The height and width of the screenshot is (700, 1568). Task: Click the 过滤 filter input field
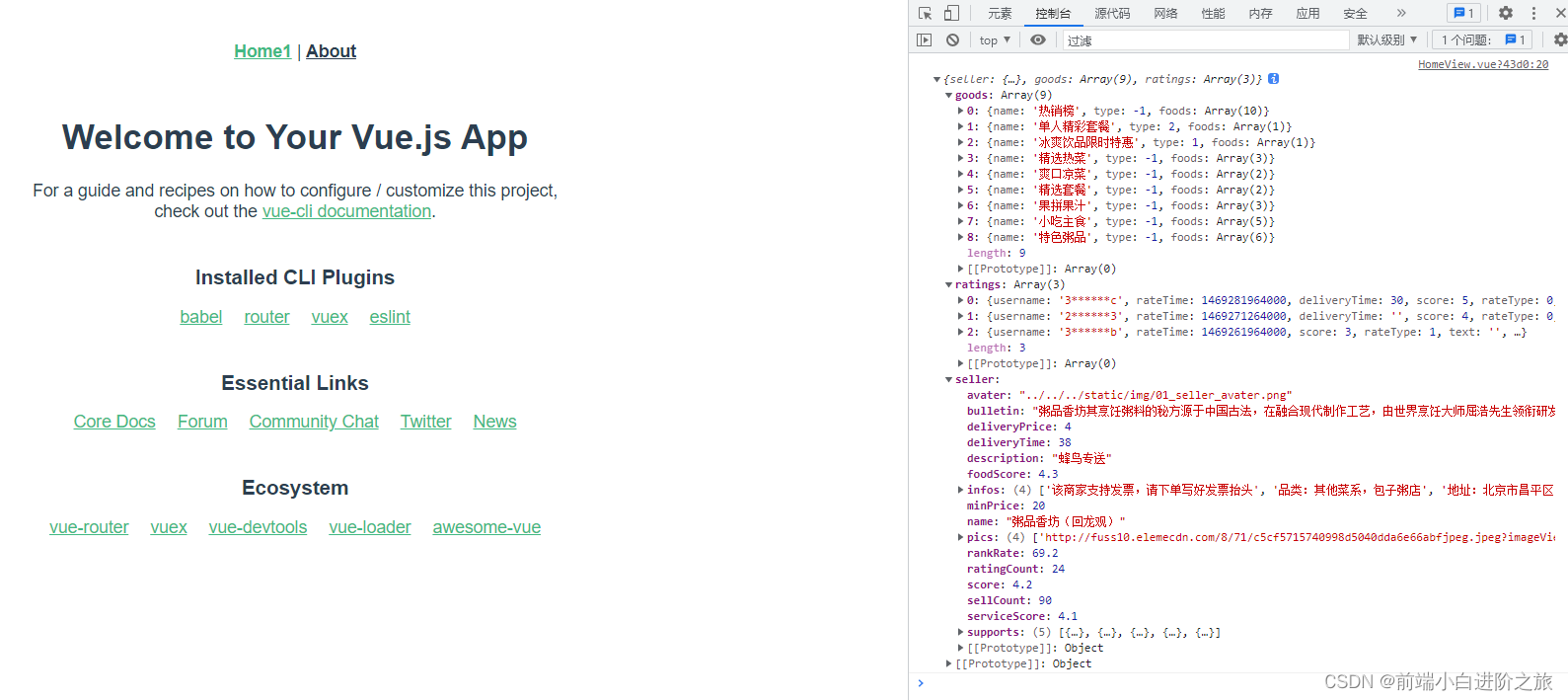(x=1205, y=39)
